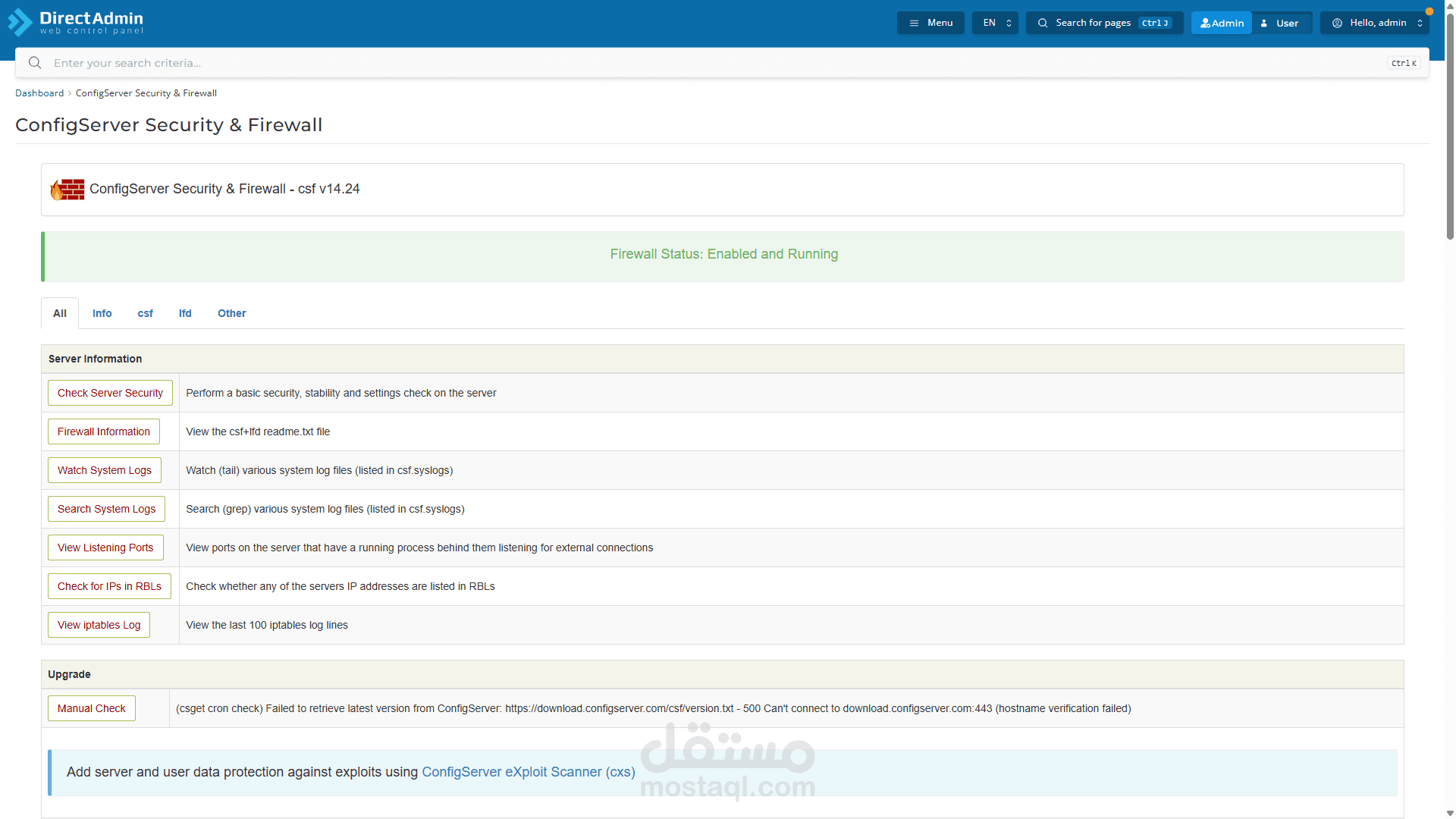The height and width of the screenshot is (819, 1456).
Task: Click the DirectAdmin logo icon
Action: (20, 23)
